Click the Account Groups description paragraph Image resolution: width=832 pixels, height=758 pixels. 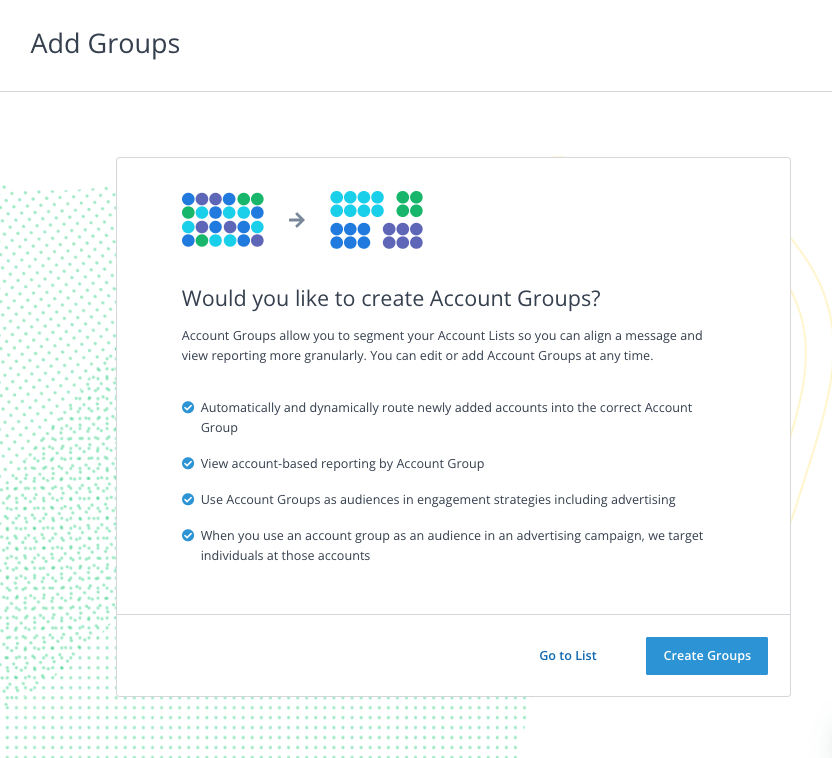442,345
